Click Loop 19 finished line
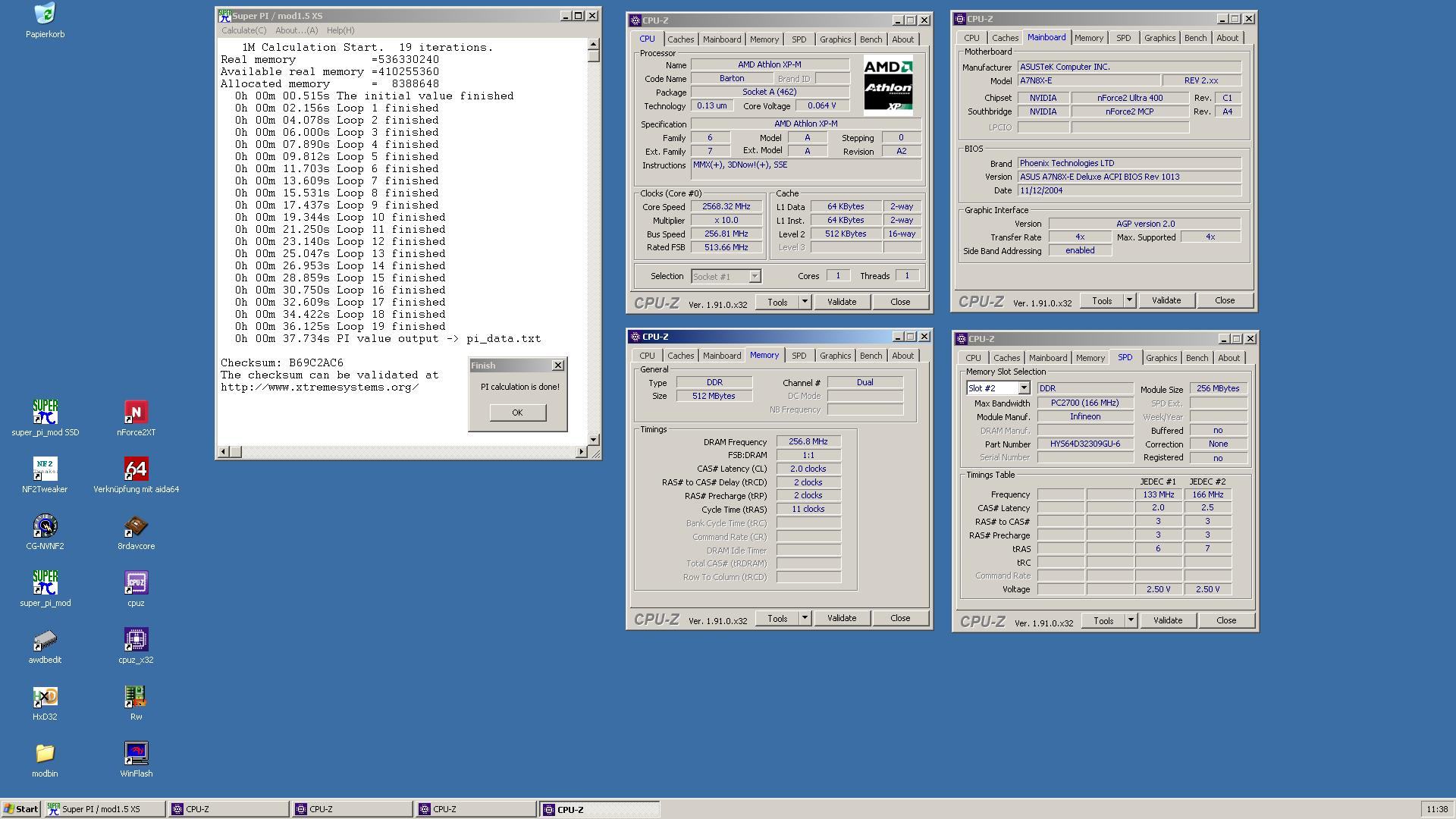Viewport: 1456px width, 819px height. click(x=340, y=326)
